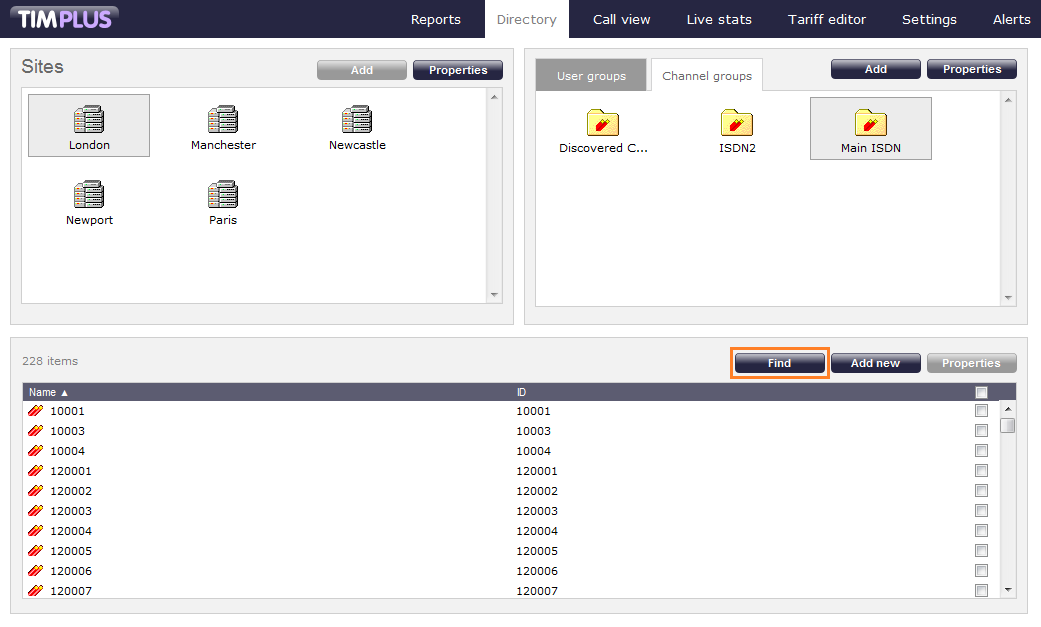Sort by the ID column header

click(521, 393)
